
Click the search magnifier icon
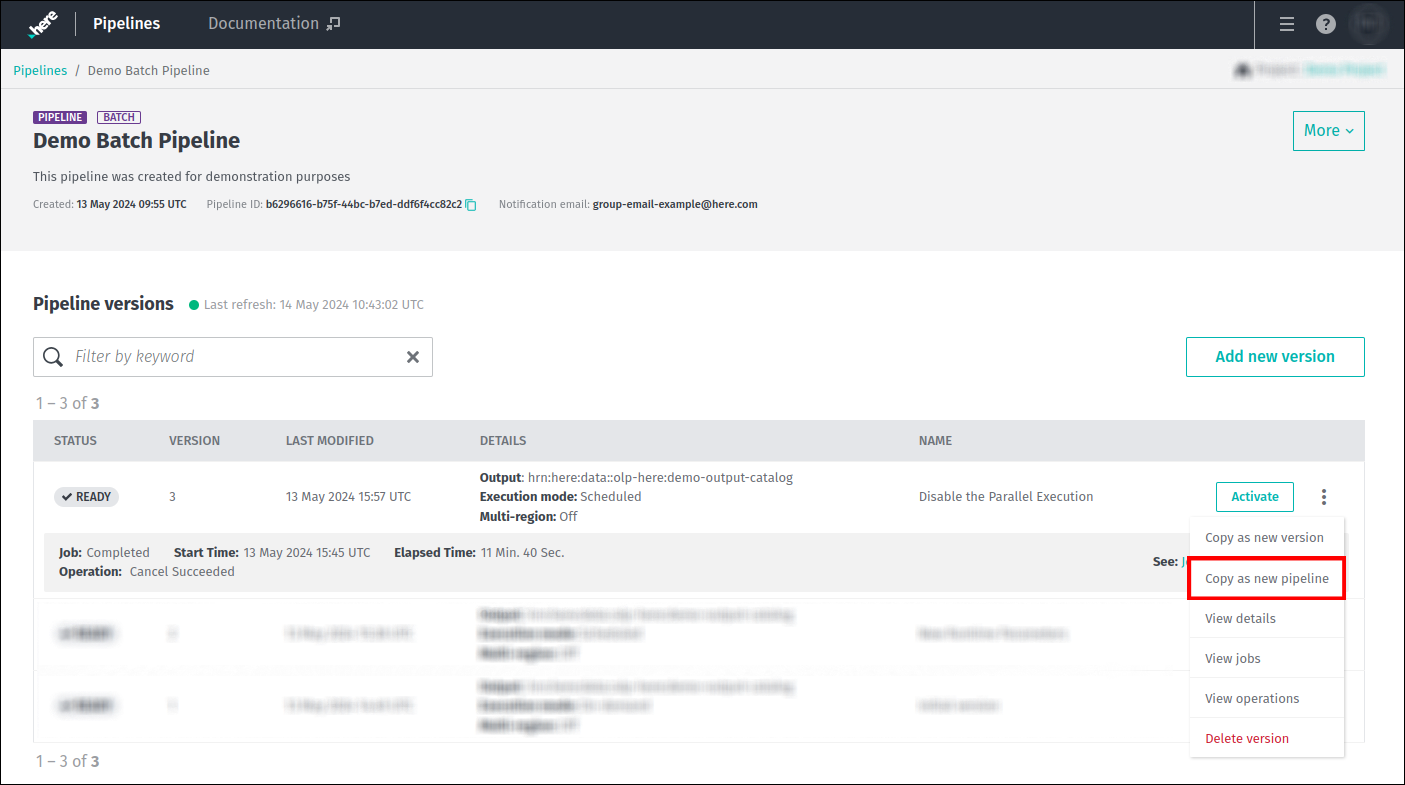52,356
